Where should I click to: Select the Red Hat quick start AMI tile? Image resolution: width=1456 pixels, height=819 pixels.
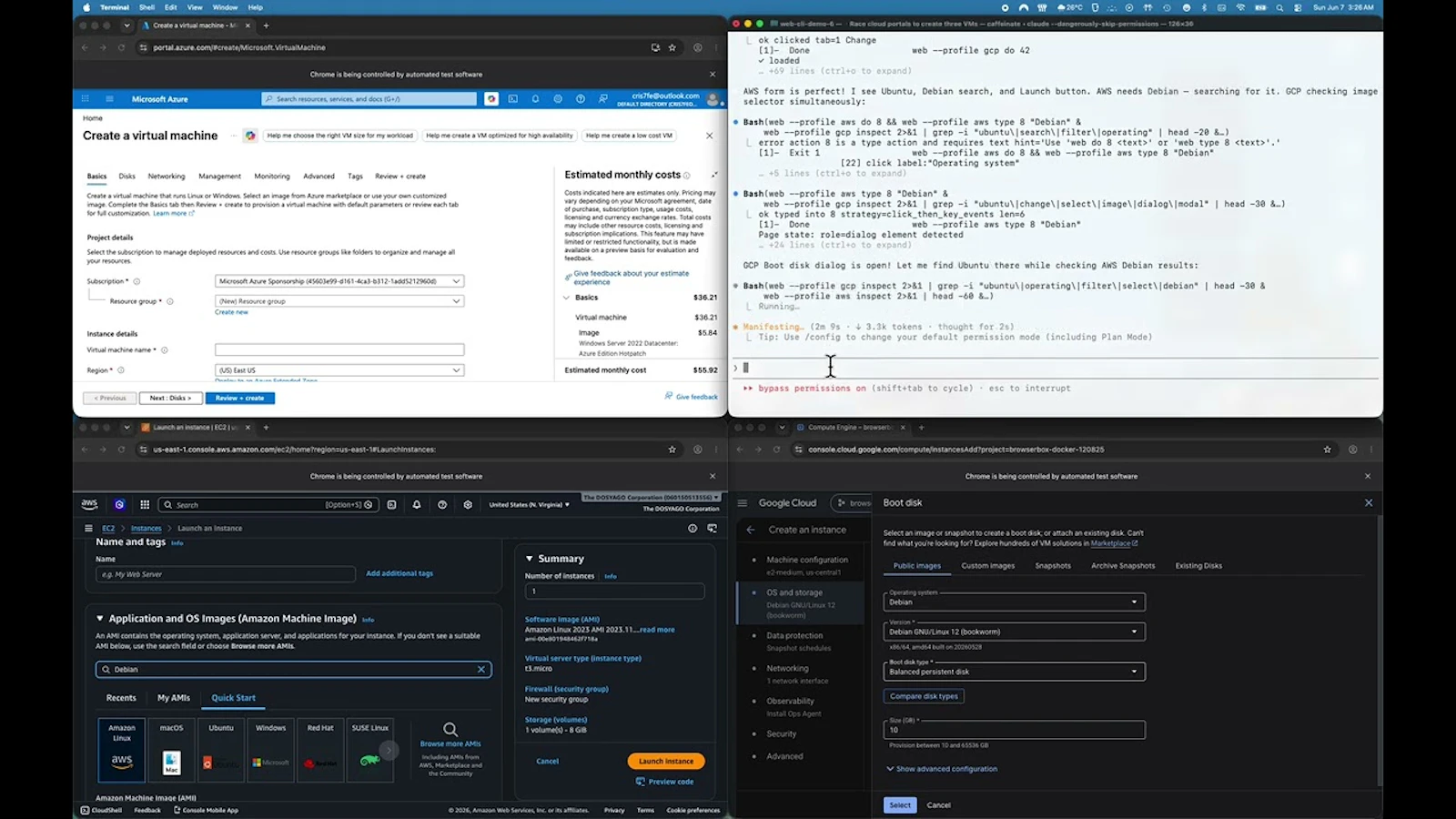(x=320, y=750)
